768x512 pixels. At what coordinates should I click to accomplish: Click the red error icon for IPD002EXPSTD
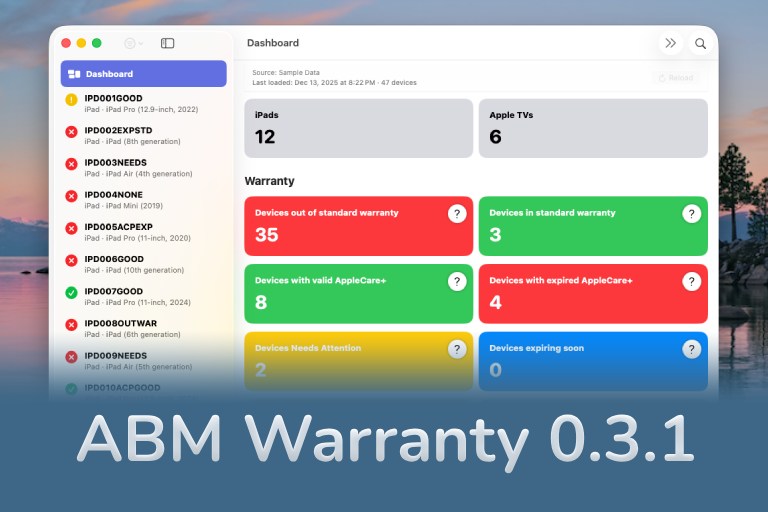tap(72, 132)
